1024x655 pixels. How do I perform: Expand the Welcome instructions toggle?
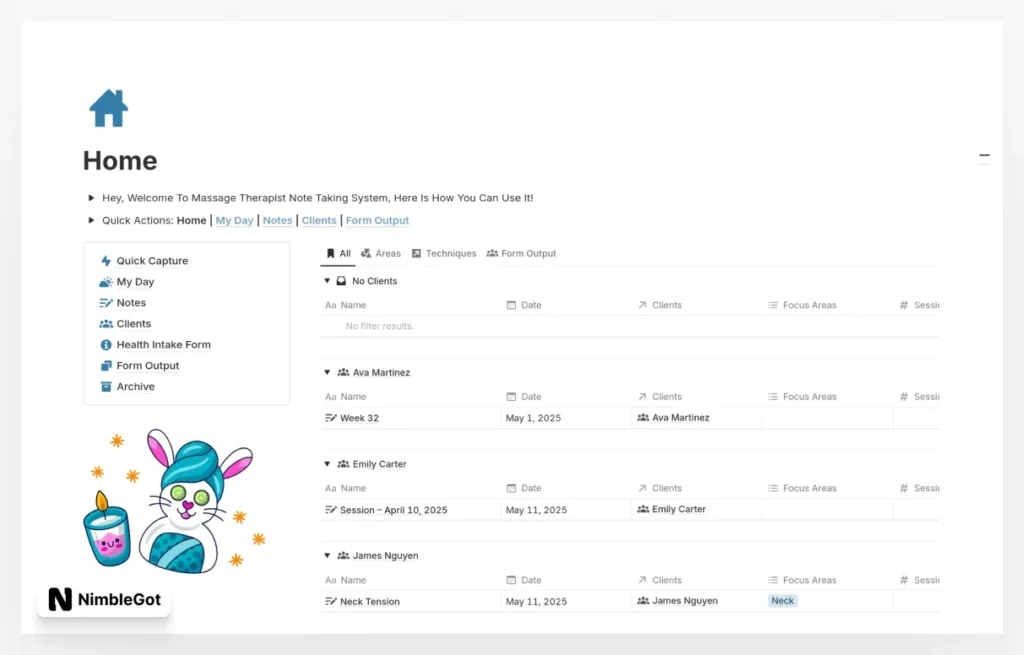[91, 198]
